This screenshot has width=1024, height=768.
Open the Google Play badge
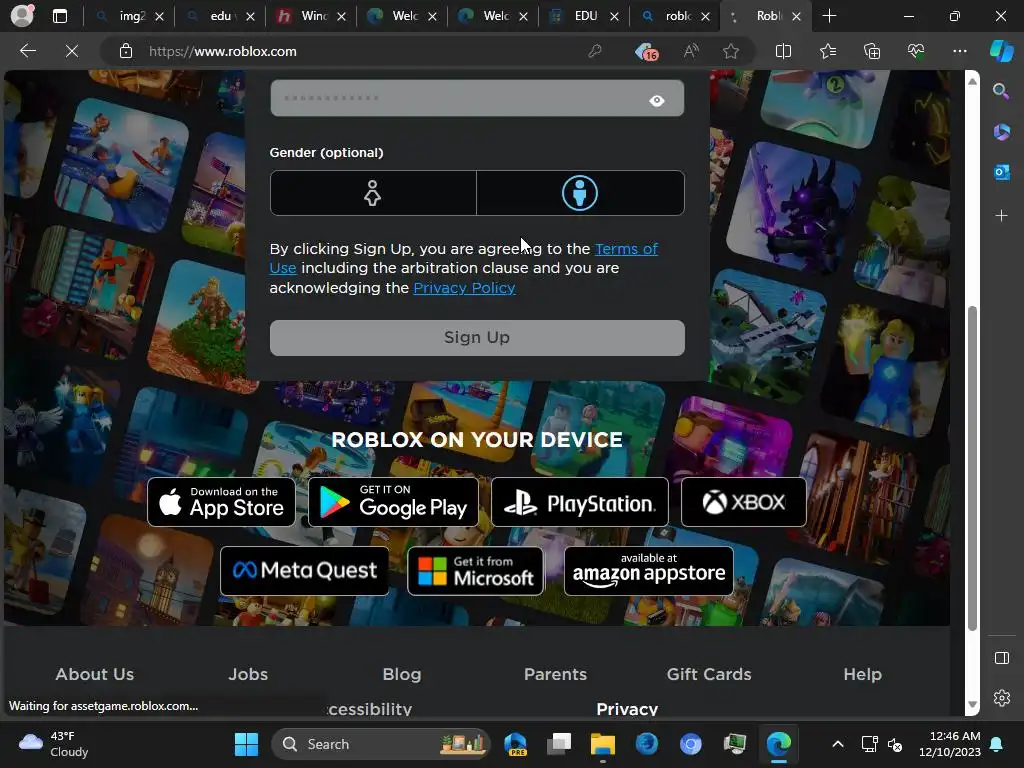point(393,502)
